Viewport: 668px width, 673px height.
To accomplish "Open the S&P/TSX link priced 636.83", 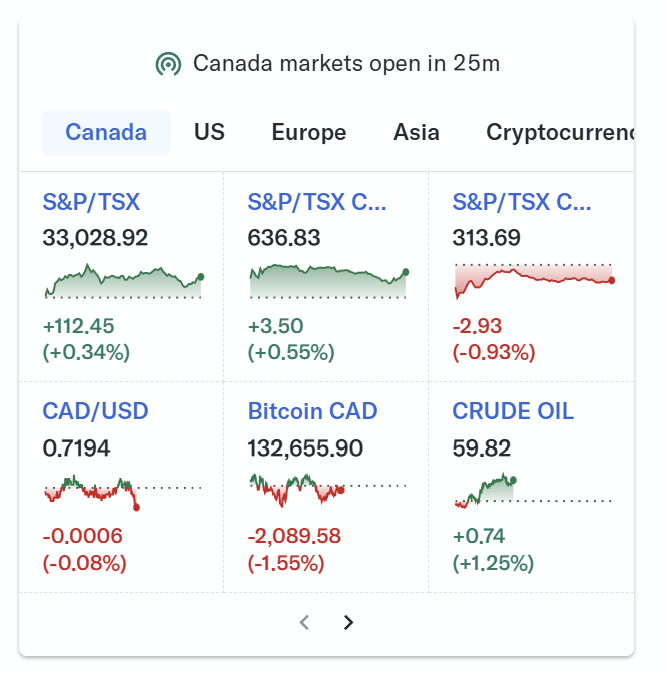I will 316,202.
